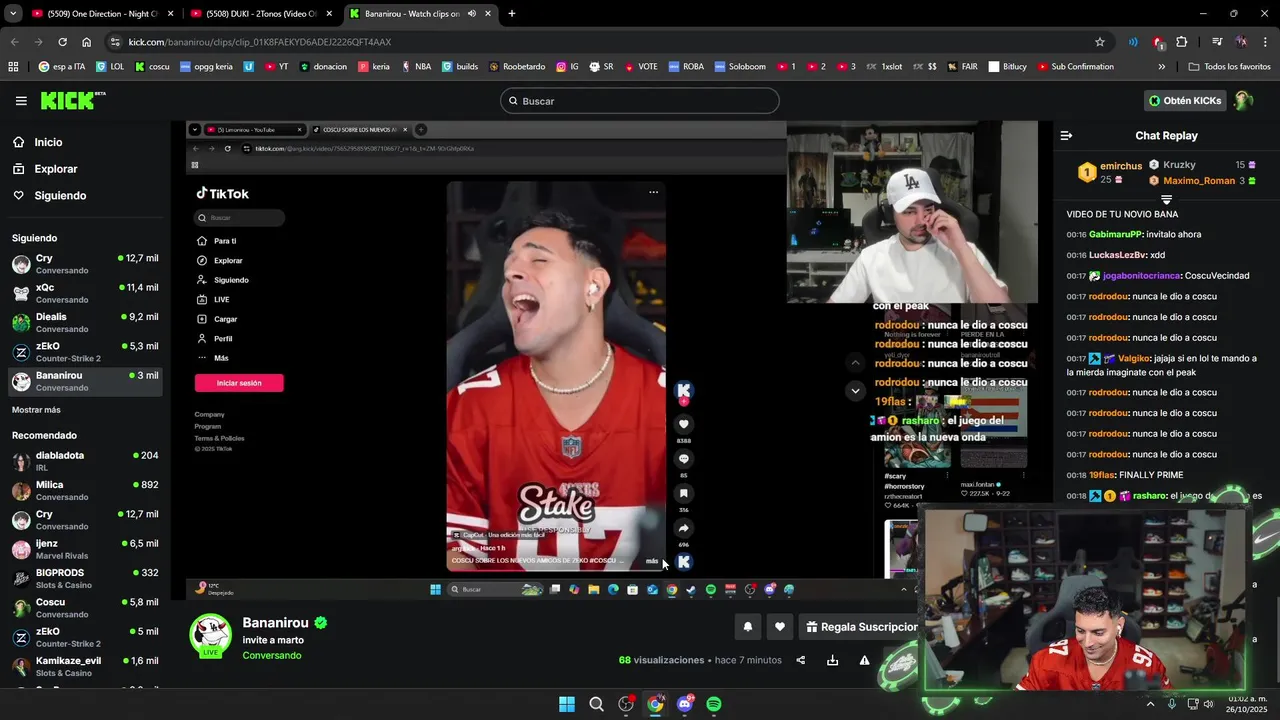Screen dimensions: 1280x720
Task: Open Bananirou's profile avatar below the clip
Action: pos(211,635)
